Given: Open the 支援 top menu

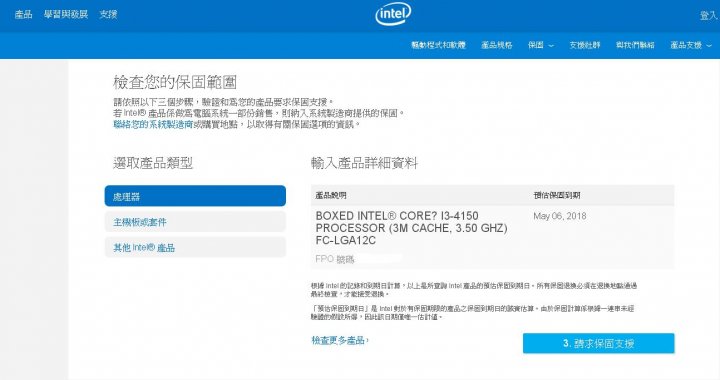Looking at the screenshot, I should 108,14.
